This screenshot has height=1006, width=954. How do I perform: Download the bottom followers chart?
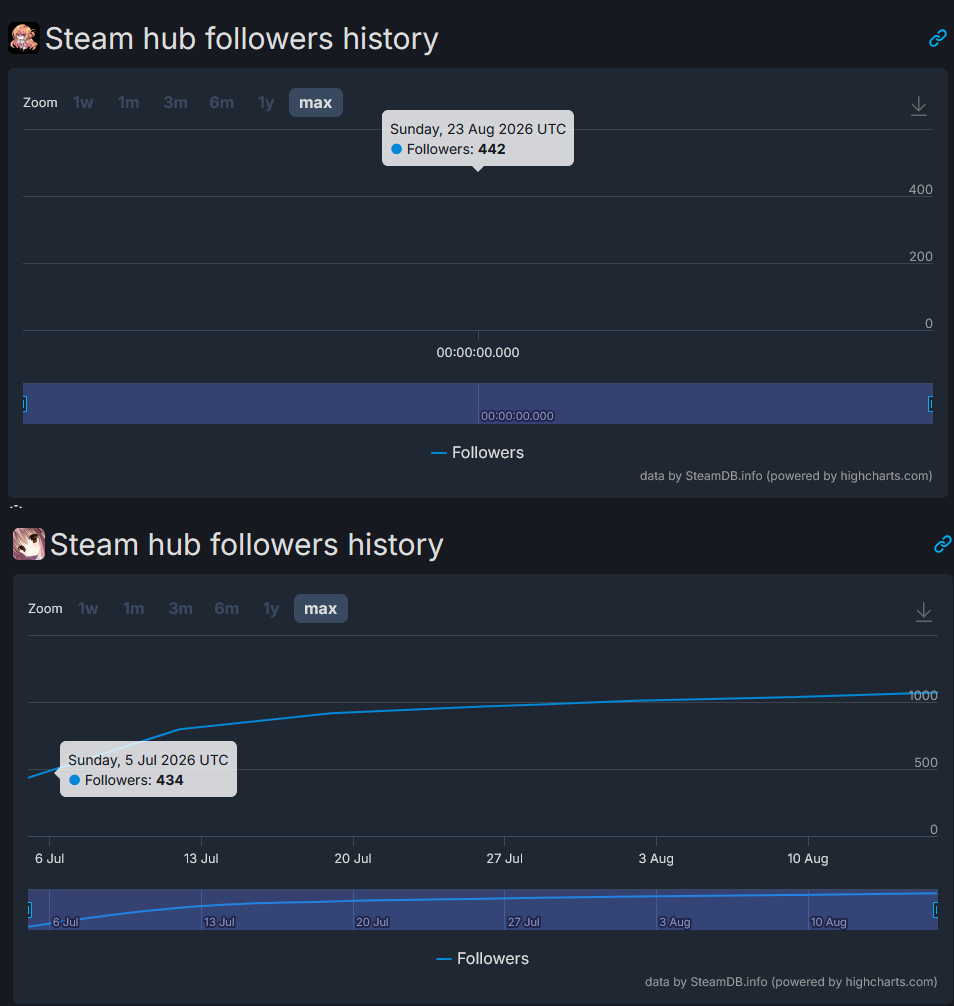point(923,611)
